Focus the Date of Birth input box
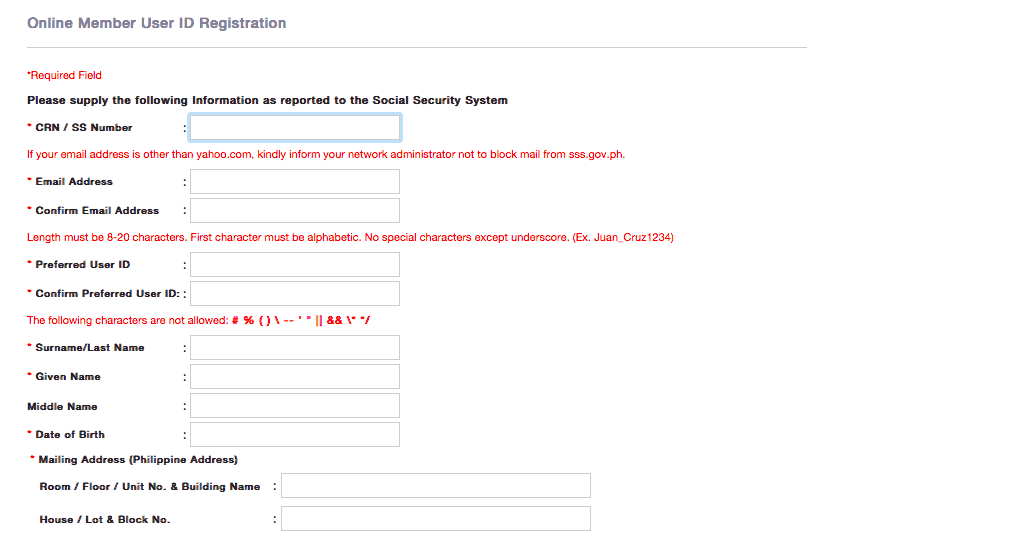The image size is (1023, 537). [295, 435]
